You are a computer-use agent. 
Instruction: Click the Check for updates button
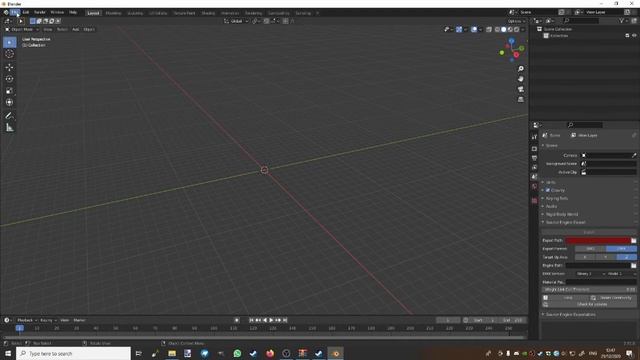[589, 304]
